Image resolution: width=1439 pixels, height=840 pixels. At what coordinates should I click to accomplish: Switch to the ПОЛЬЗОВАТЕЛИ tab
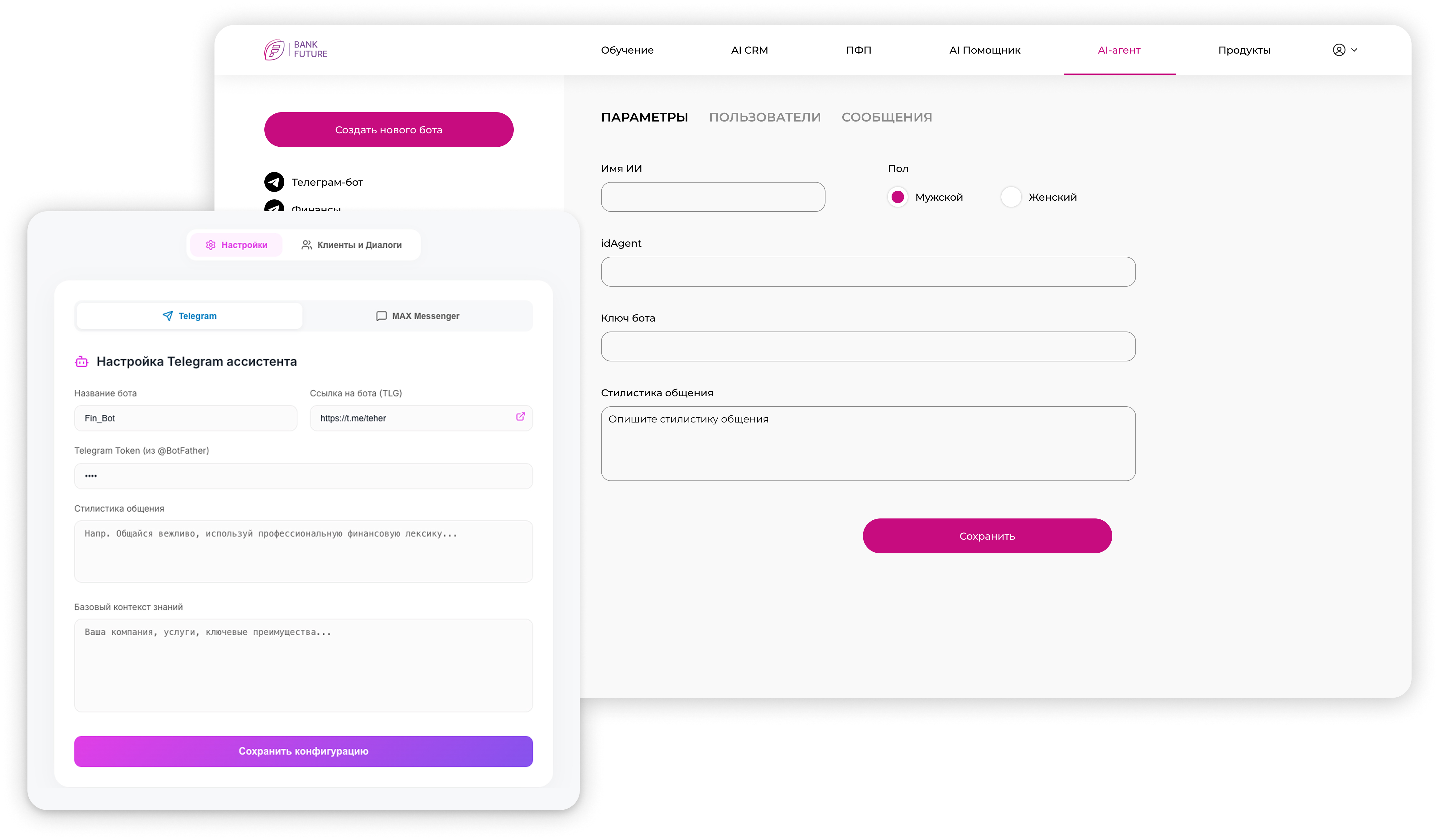point(765,117)
